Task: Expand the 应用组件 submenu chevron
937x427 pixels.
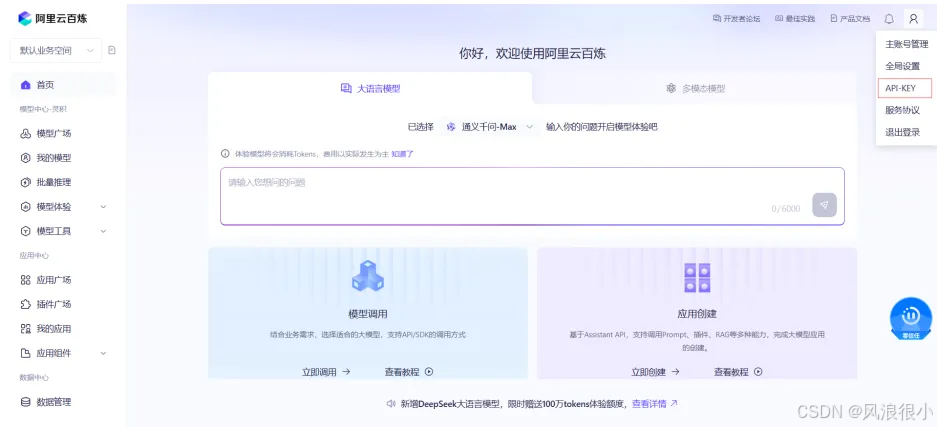Action: point(103,354)
